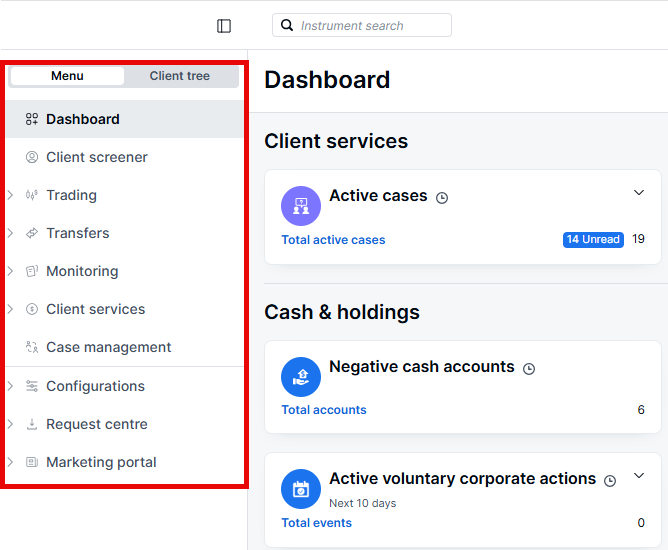Click the Active cases purple icon
This screenshot has height=550, width=668.
coord(301,206)
